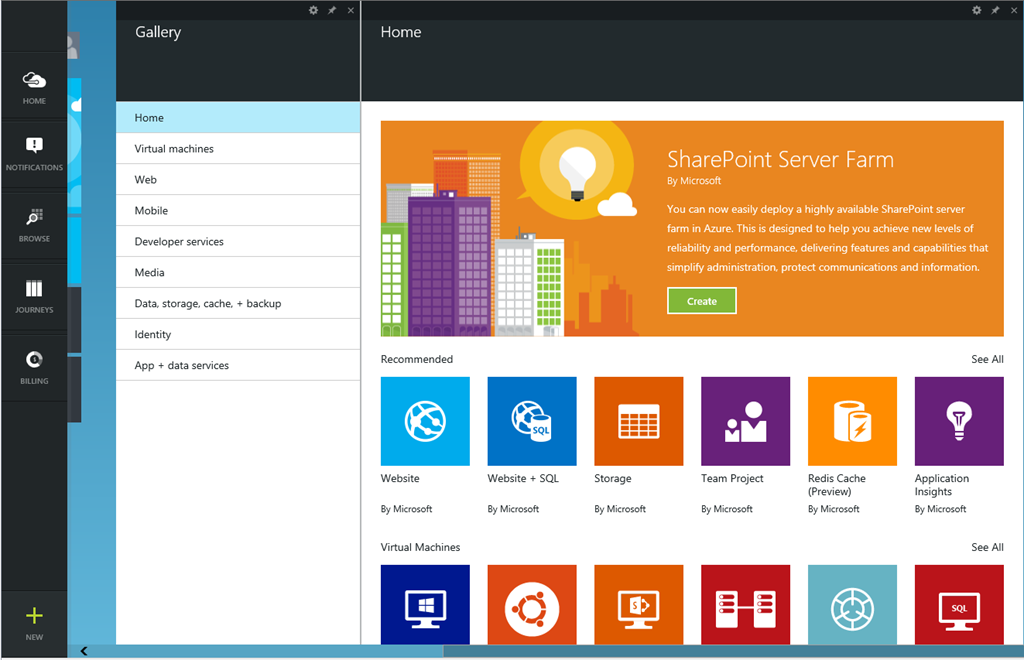Select the Redis Cache tile icon
This screenshot has width=1024, height=660.
click(852, 421)
